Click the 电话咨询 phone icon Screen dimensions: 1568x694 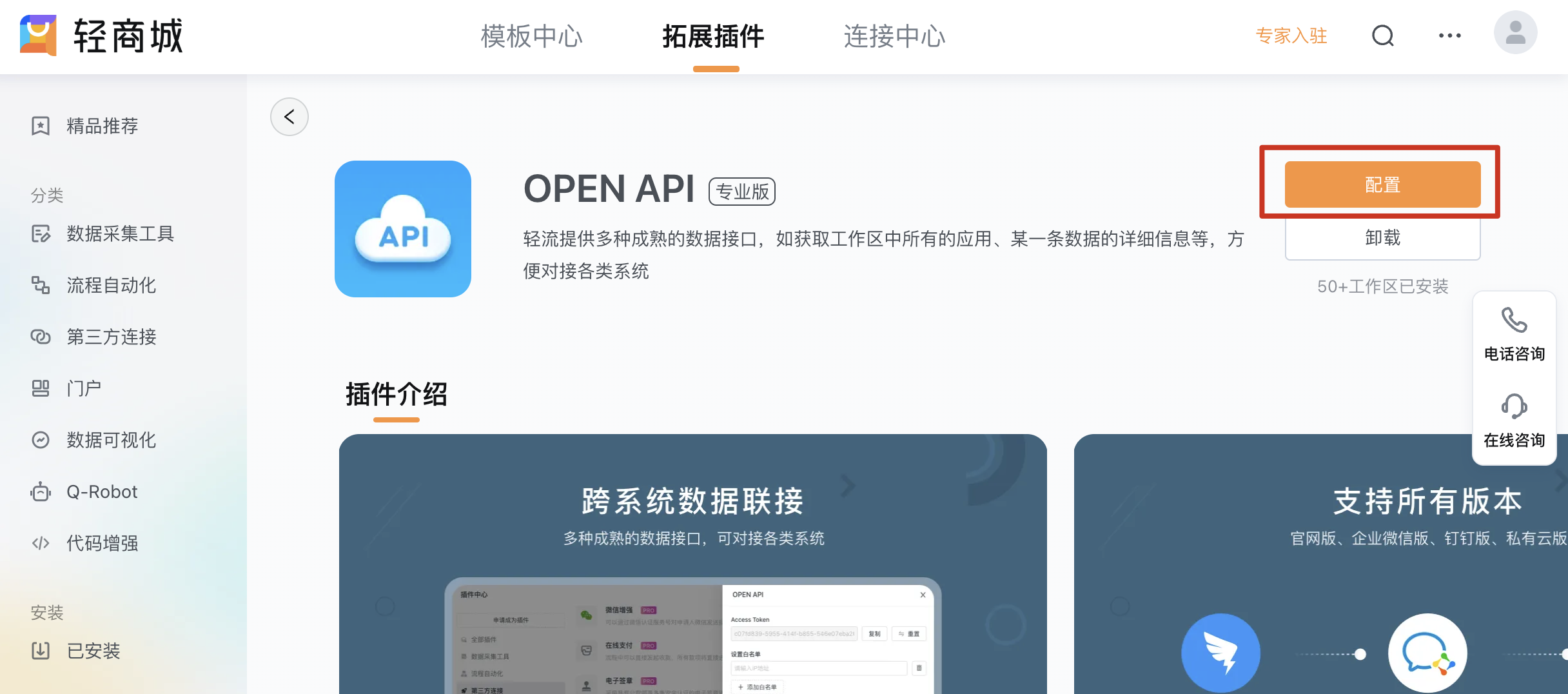click(x=1514, y=320)
